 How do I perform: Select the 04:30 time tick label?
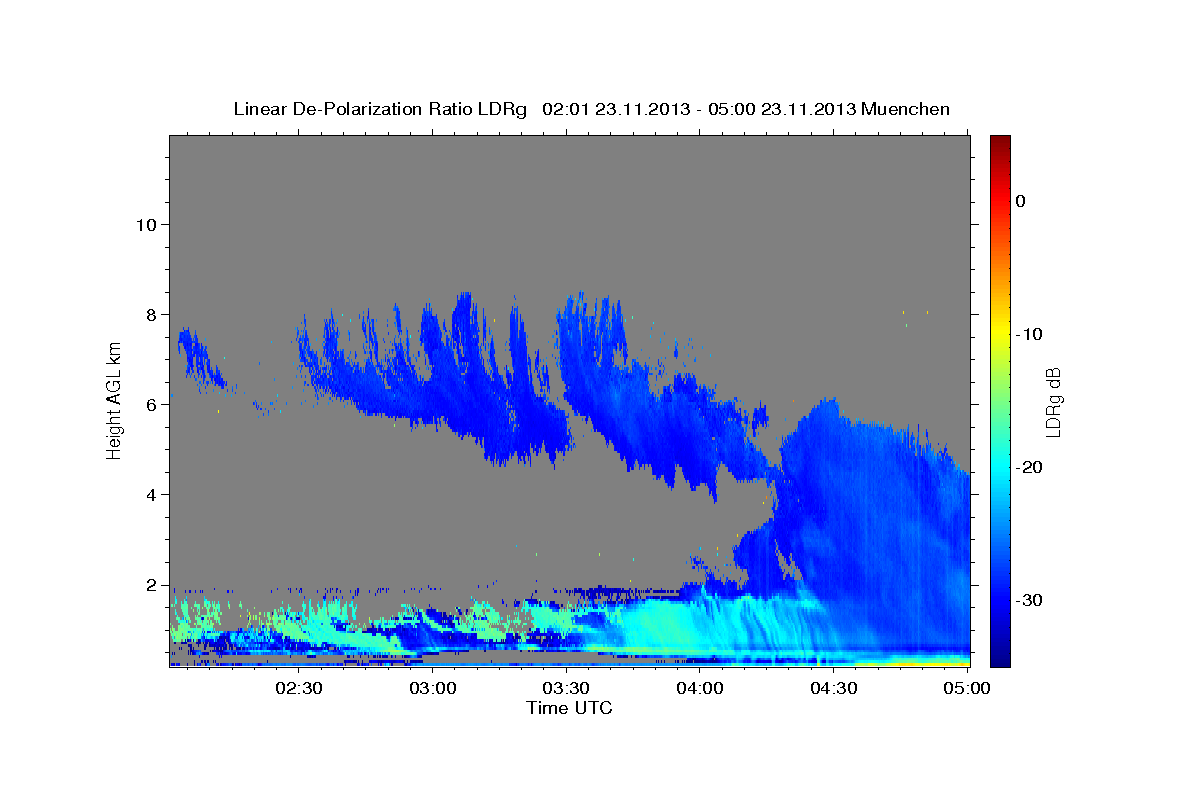coord(834,689)
